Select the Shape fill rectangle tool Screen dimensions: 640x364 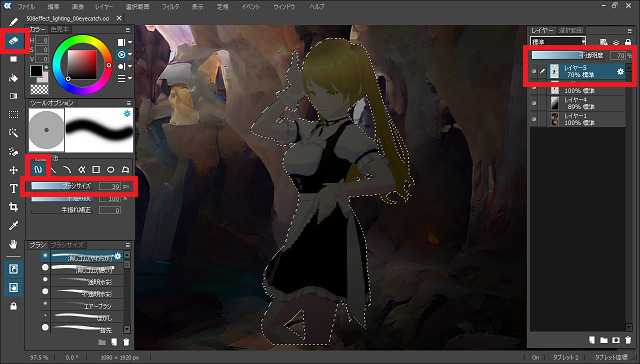click(13, 59)
